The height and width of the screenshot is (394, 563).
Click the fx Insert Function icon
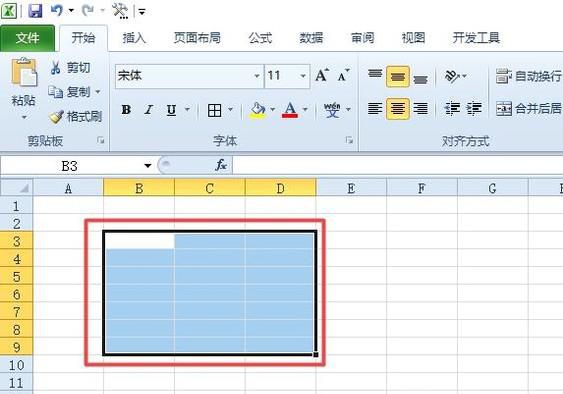(221, 166)
